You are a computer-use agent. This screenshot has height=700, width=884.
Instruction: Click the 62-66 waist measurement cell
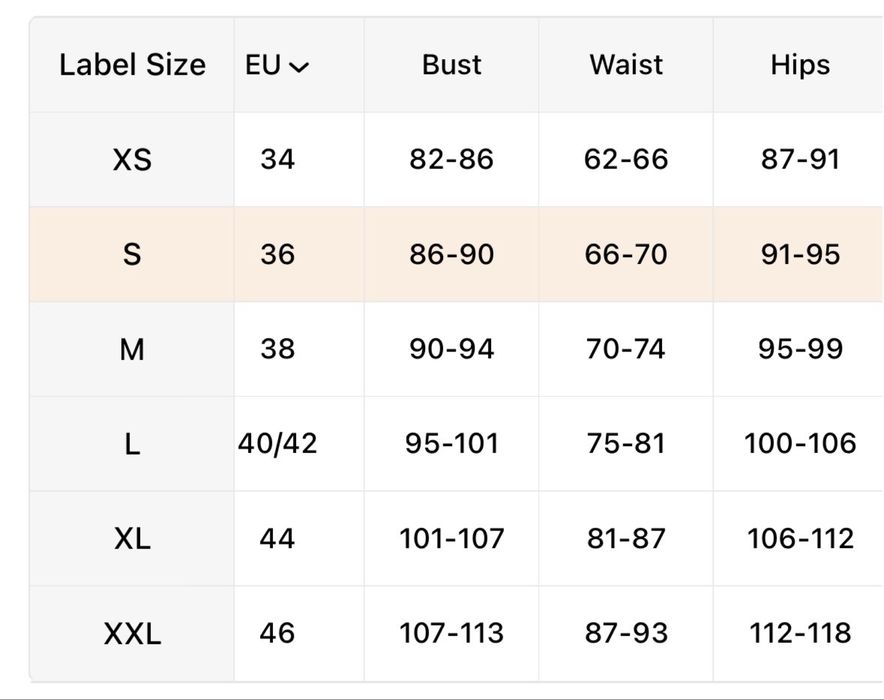626,160
